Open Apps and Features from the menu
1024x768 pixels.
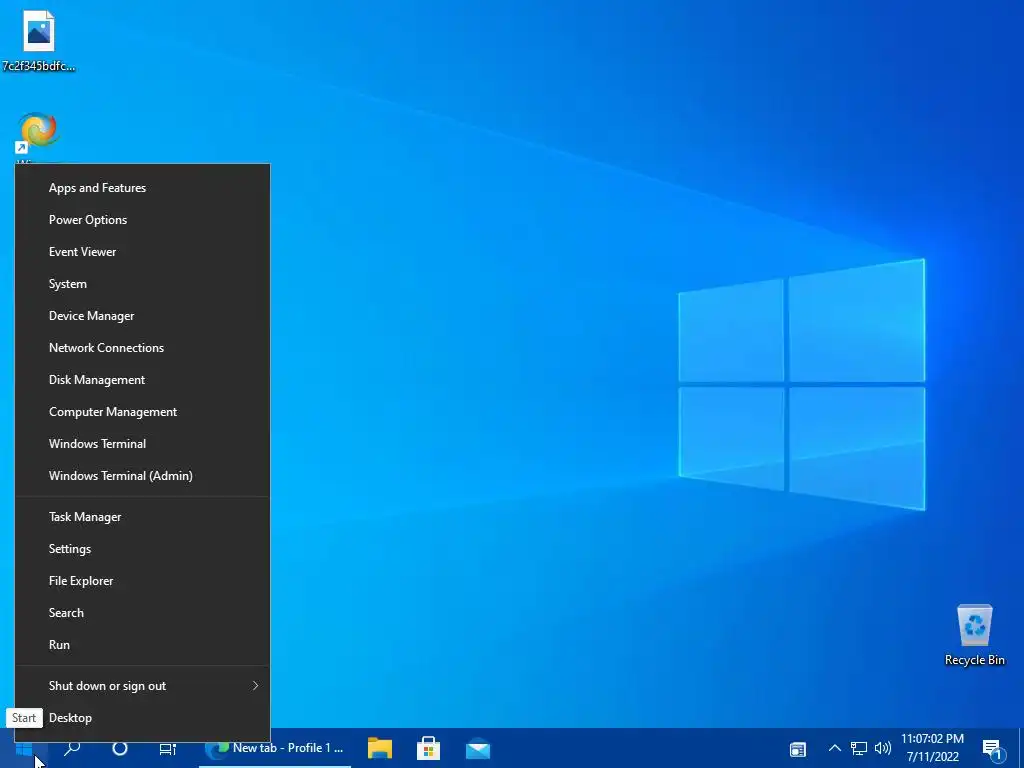pyautogui.click(x=142, y=188)
